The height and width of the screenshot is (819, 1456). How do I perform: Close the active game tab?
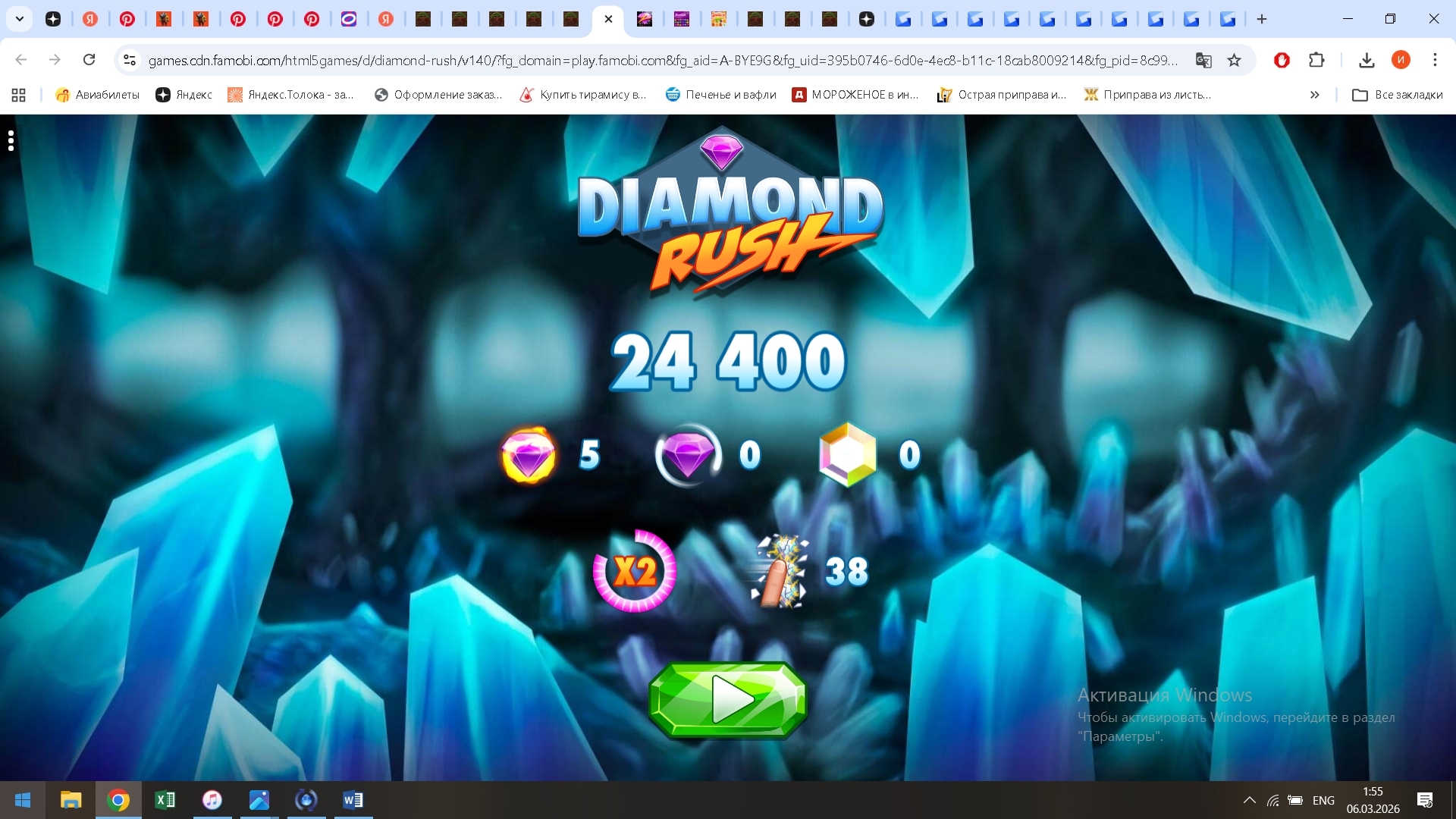pyautogui.click(x=608, y=19)
